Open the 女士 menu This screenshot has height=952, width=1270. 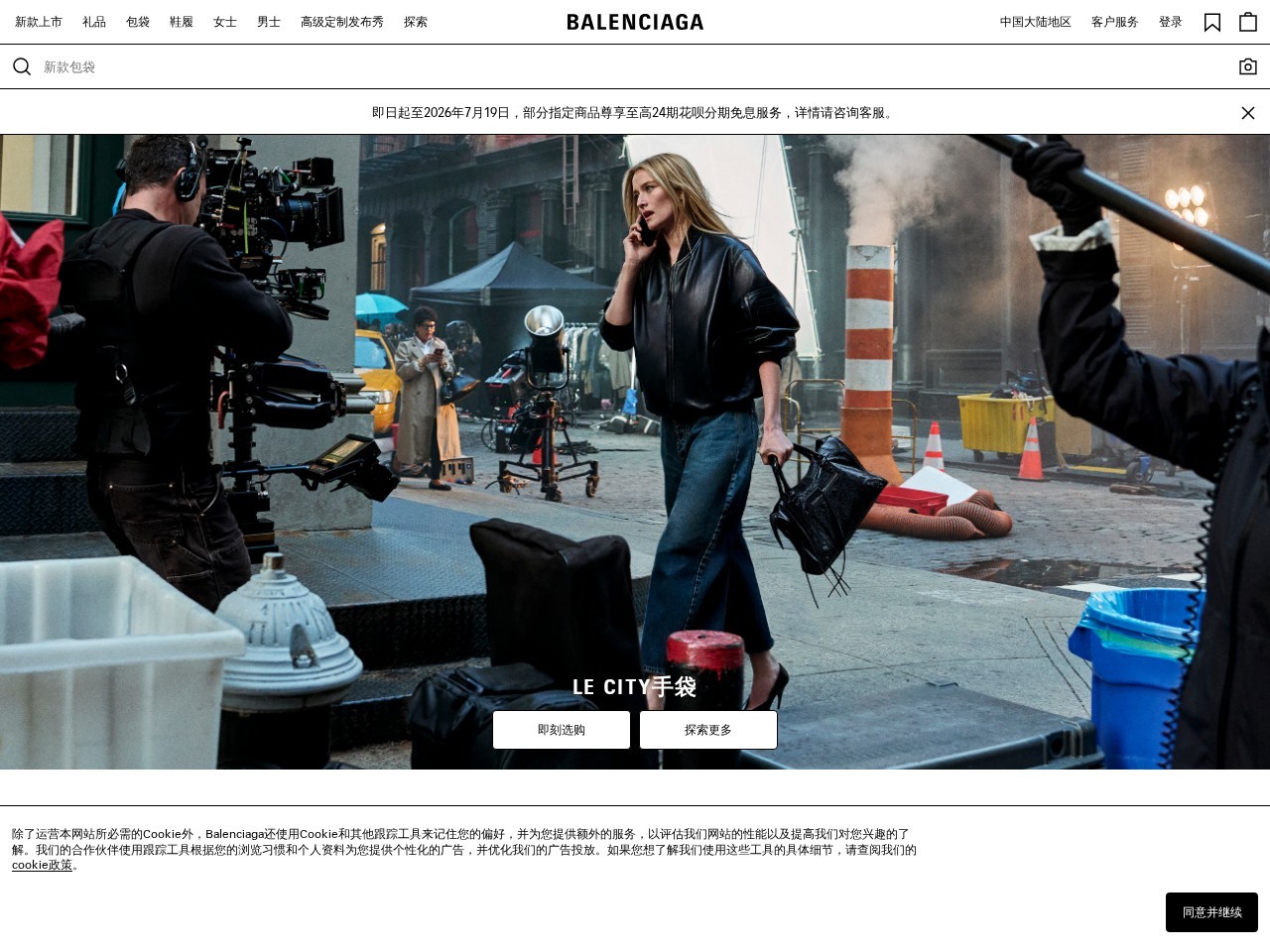[225, 22]
